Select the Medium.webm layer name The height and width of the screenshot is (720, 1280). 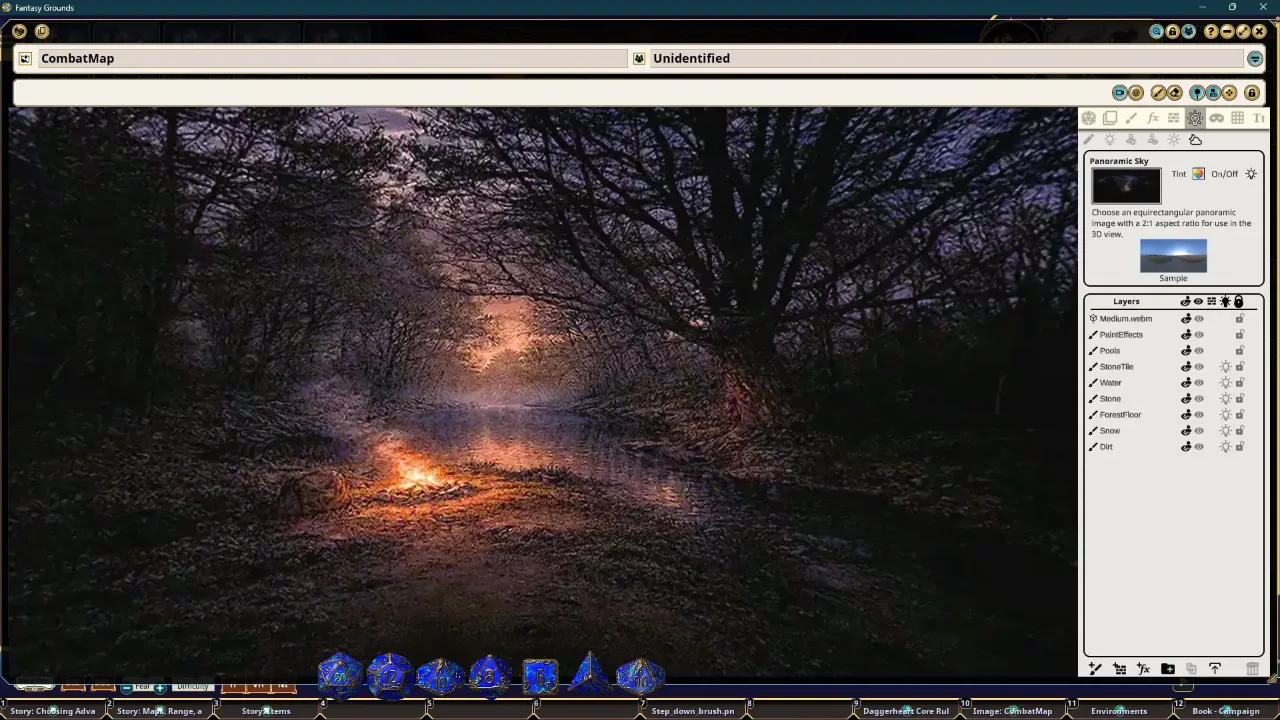click(1125, 319)
